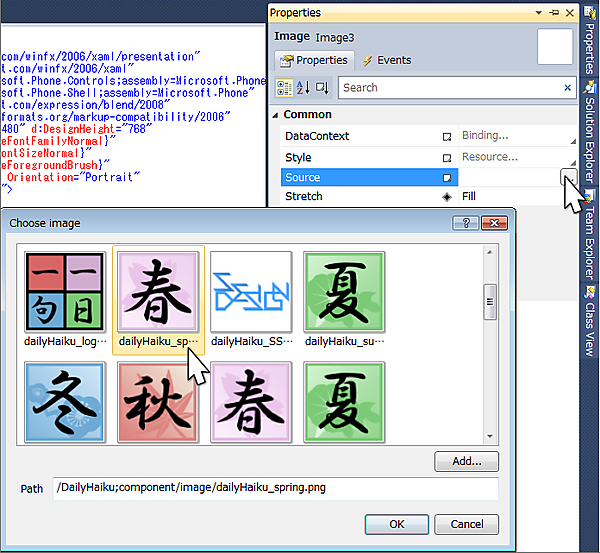Select the dailyHaiku_SS blue logo thumbnail

coord(251,292)
